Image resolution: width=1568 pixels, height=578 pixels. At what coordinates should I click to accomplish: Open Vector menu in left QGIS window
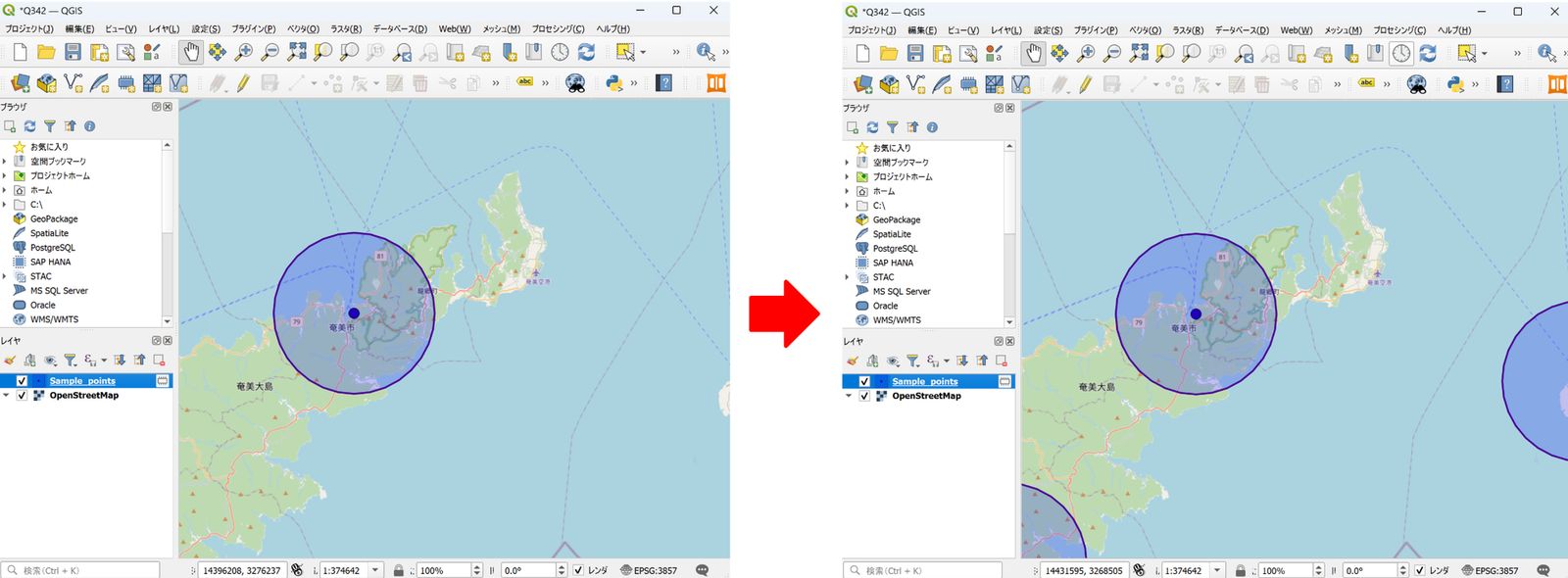click(x=303, y=29)
